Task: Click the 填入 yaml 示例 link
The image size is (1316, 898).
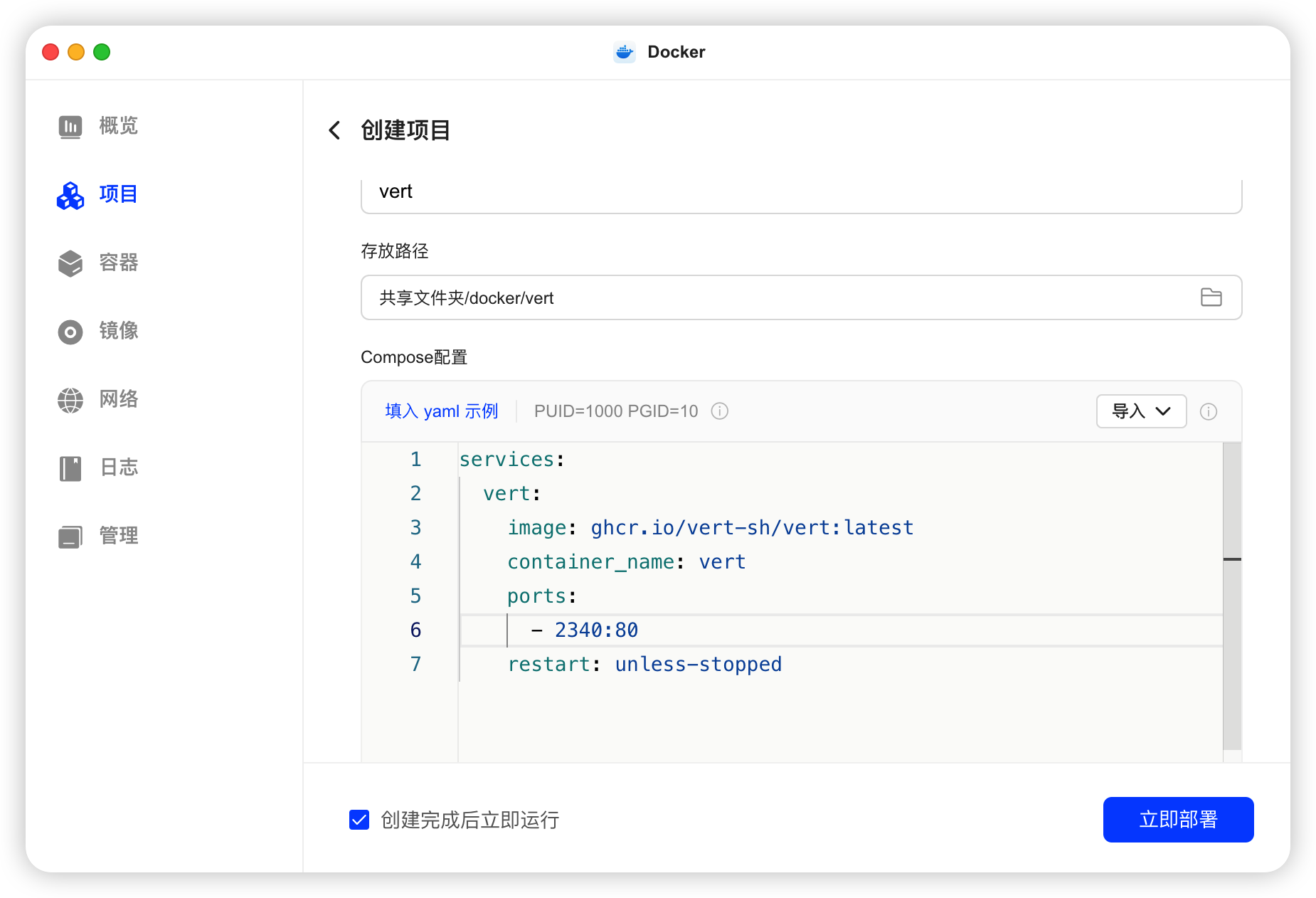Action: pos(441,411)
